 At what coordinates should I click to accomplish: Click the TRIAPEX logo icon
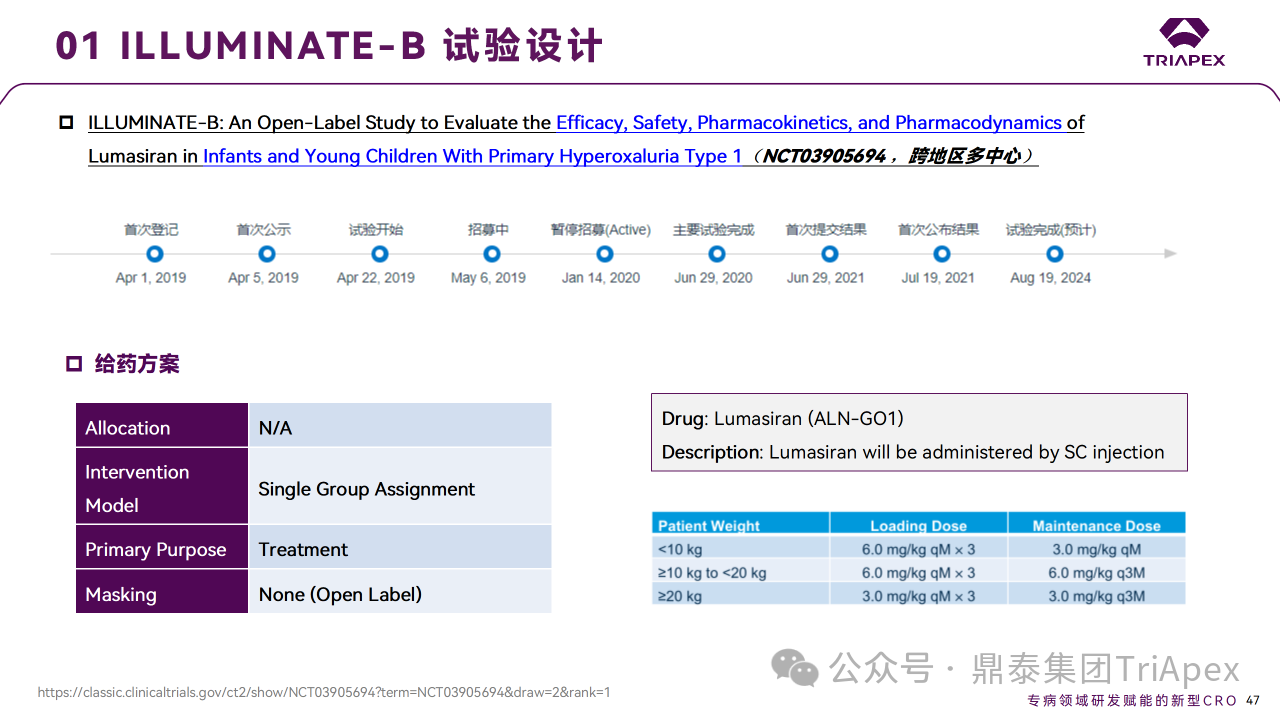click(x=1184, y=33)
